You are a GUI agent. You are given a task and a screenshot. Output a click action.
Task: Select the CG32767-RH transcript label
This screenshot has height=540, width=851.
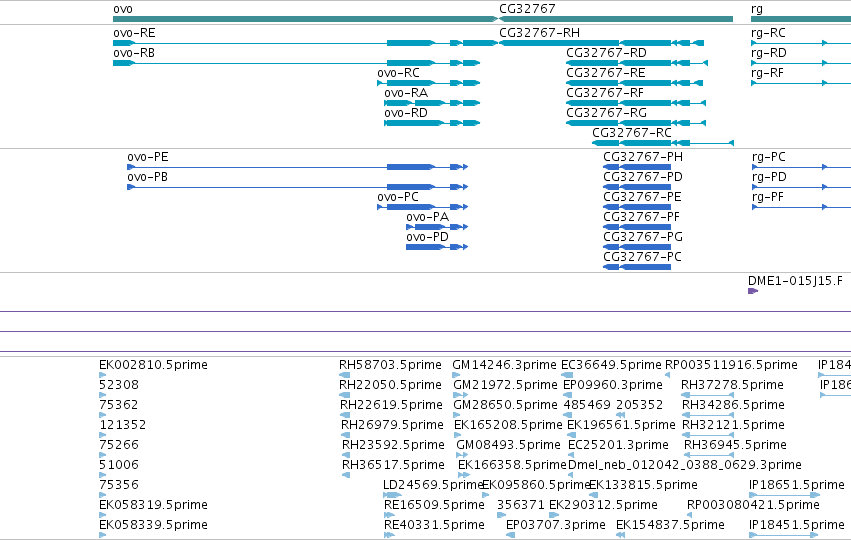539,33
